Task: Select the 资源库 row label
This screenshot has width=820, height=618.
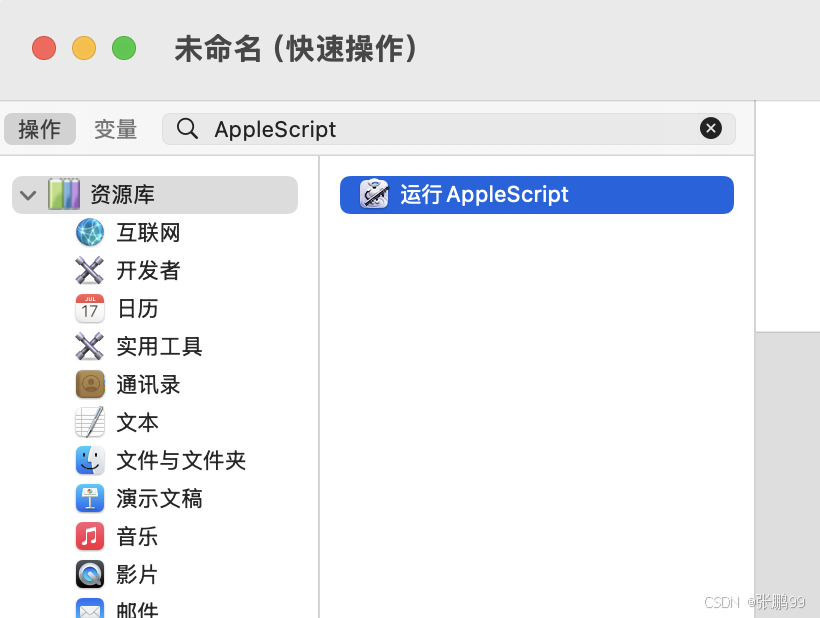Action: click(x=122, y=194)
